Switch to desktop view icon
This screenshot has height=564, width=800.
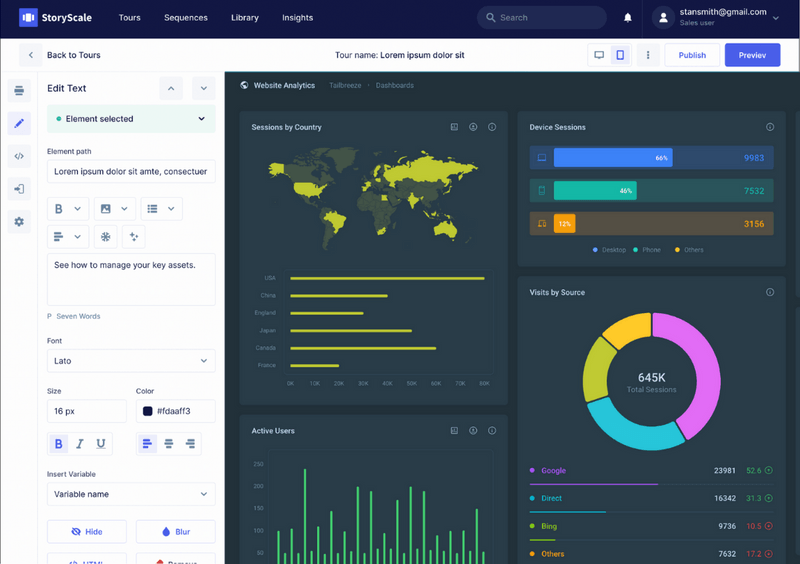599,55
